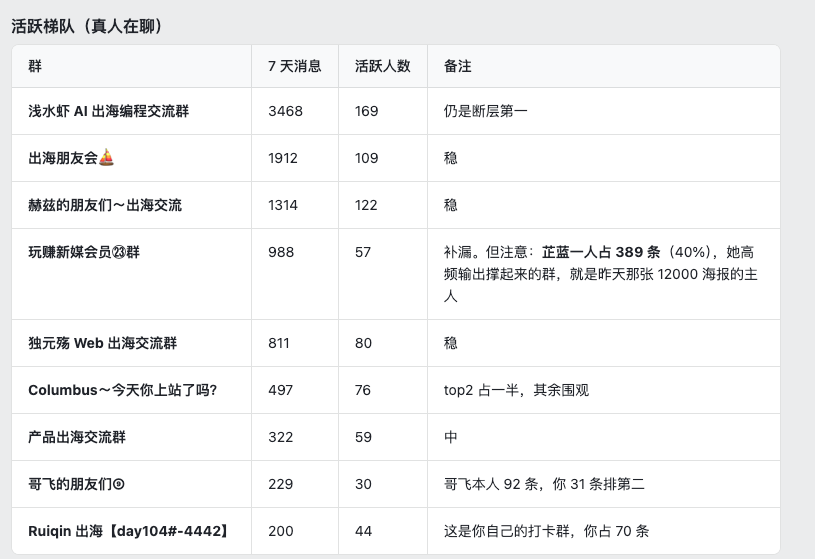Viewport: 815px width, 559px height.
Task: Click the note 中 in 产品出海 row
Action: pyautogui.click(x=451, y=437)
